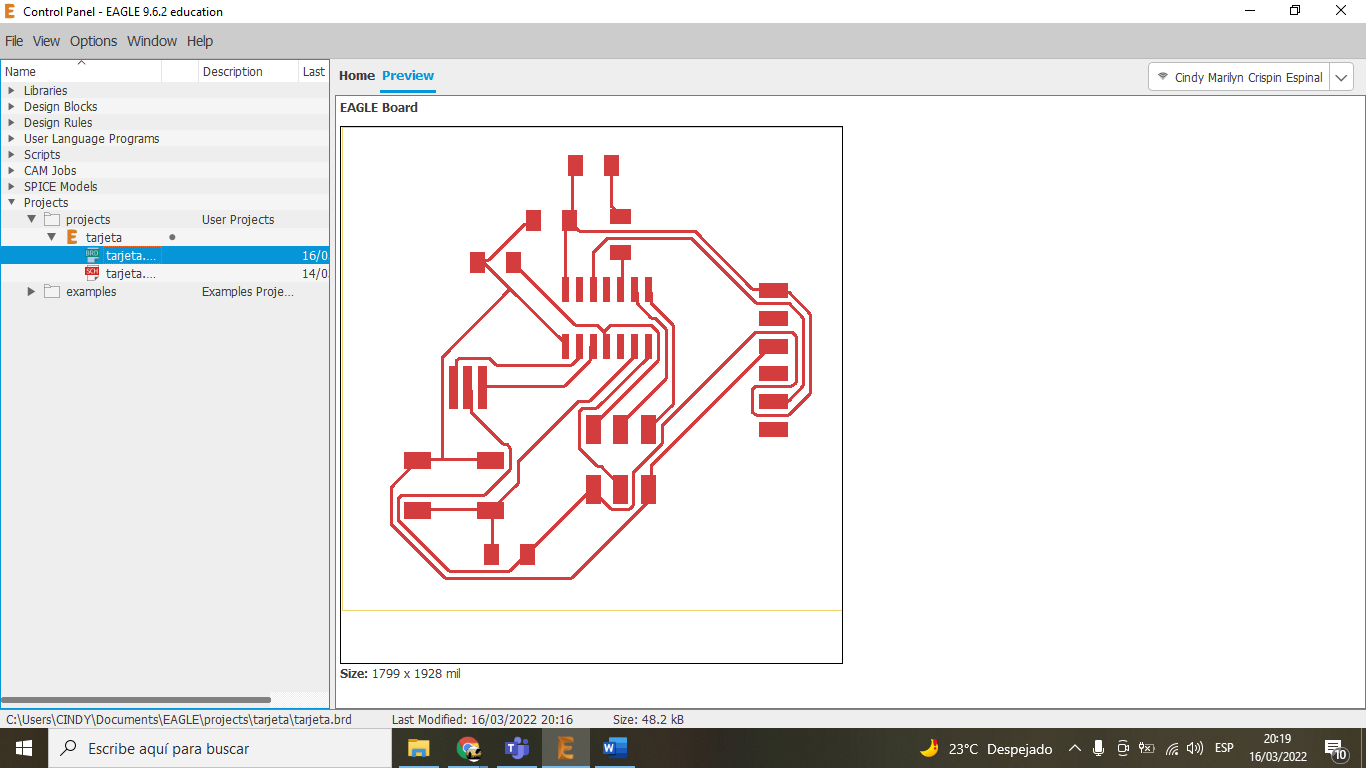
Task: Expand the examples folder arrow
Action: point(31,292)
